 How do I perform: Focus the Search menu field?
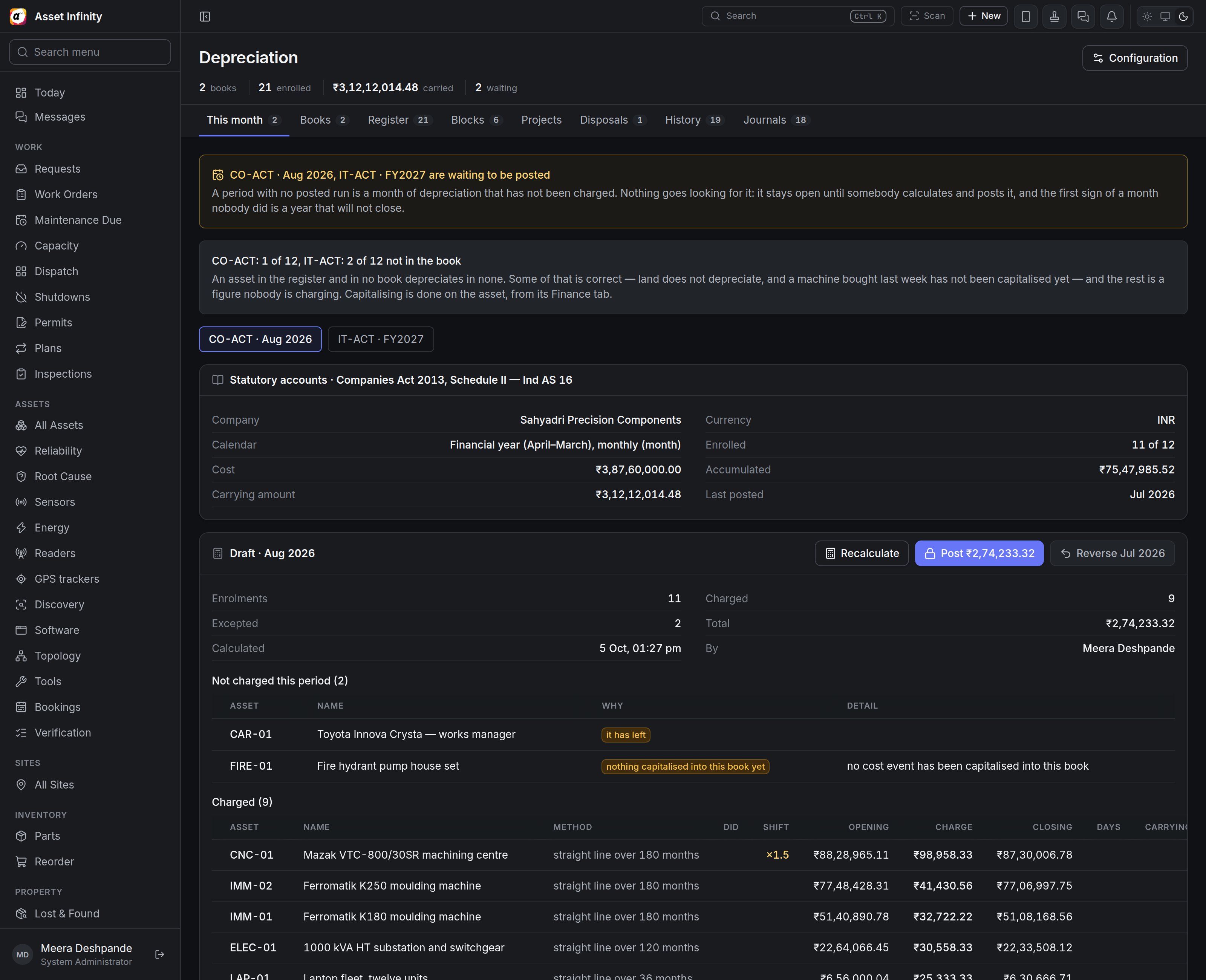click(x=90, y=52)
